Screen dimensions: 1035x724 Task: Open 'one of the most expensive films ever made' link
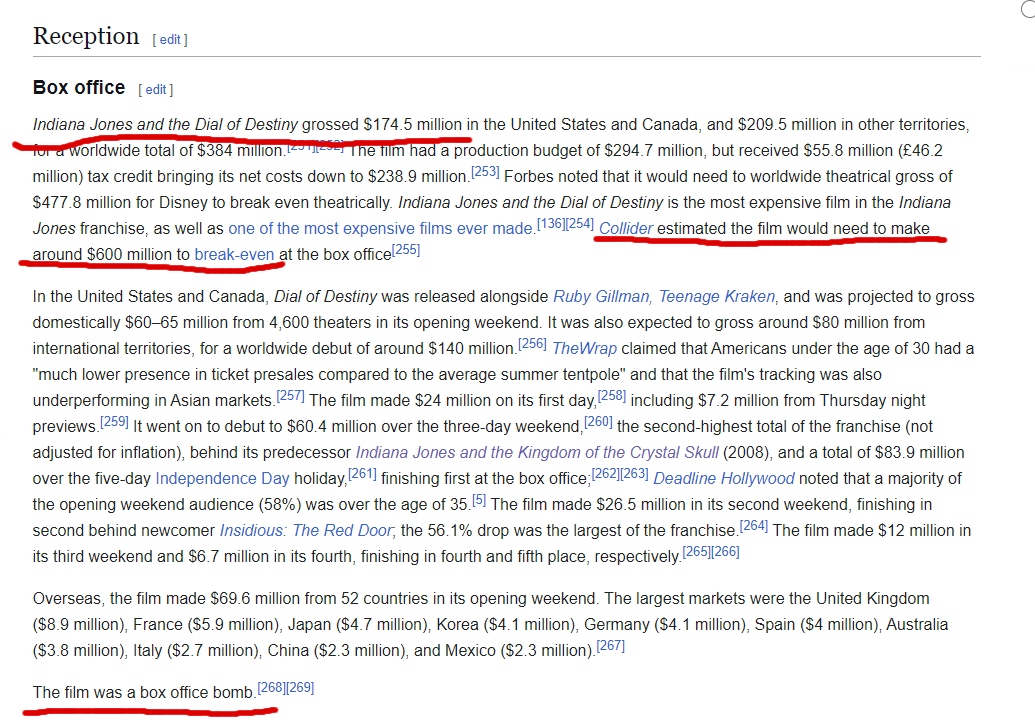[380, 228]
